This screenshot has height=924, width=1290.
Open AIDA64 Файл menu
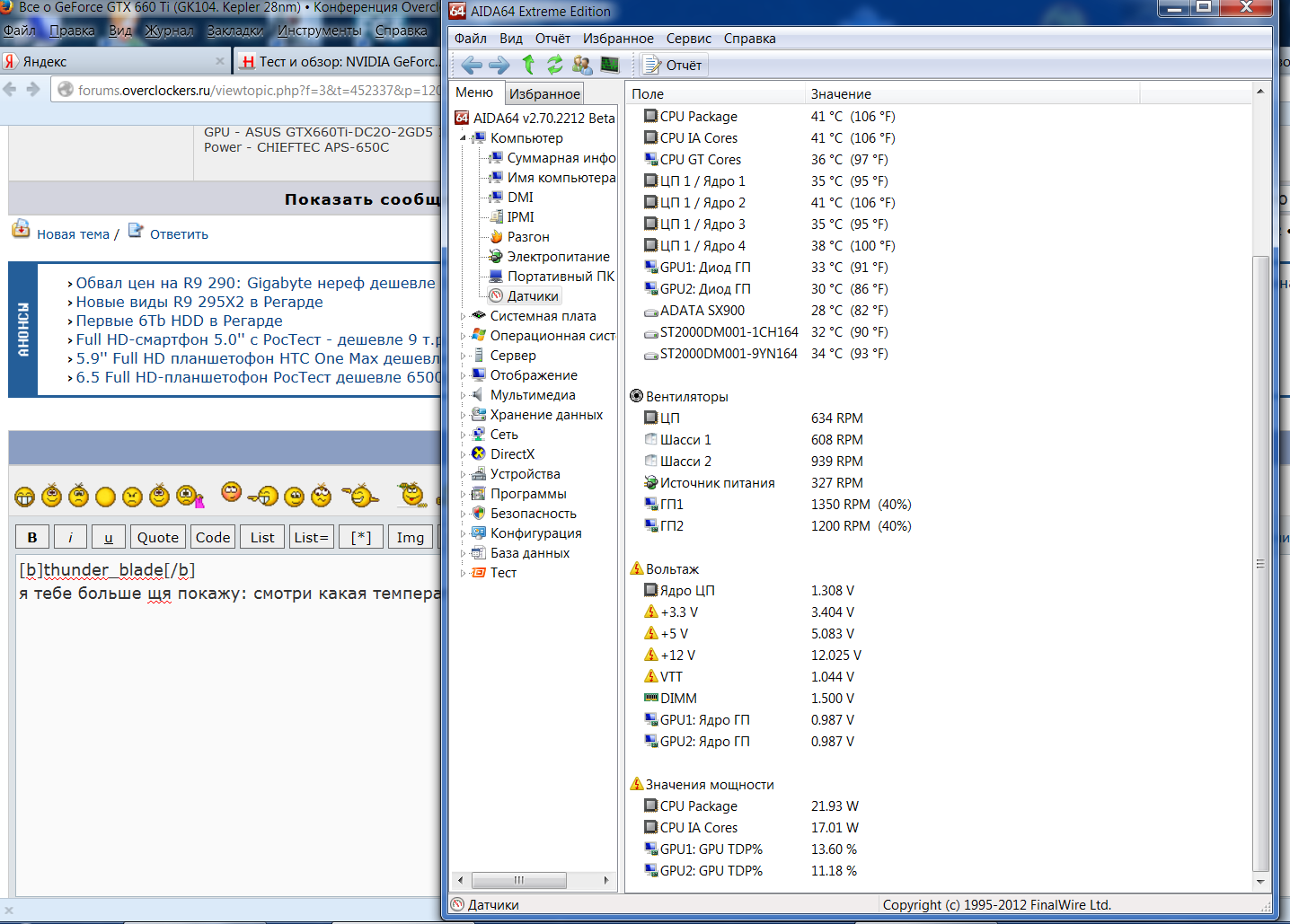(x=471, y=39)
